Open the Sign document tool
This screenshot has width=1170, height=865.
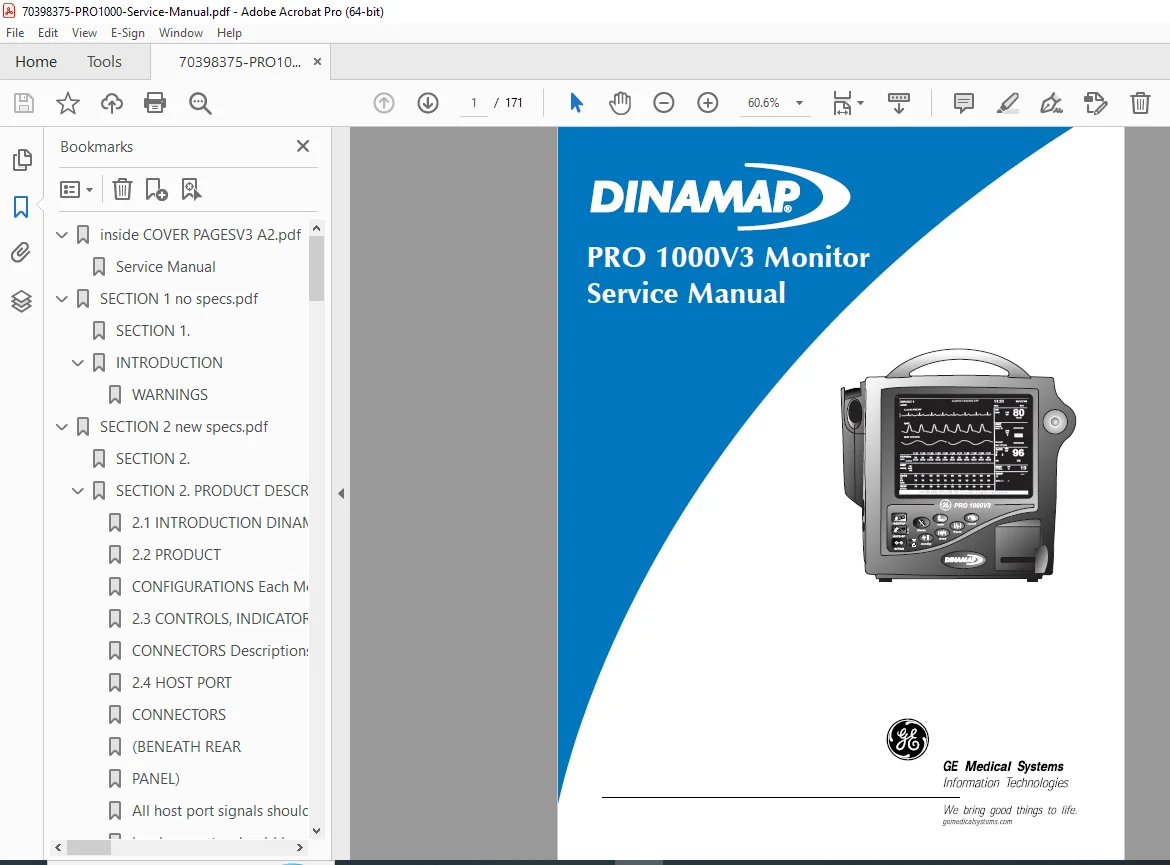pyautogui.click(x=1051, y=103)
